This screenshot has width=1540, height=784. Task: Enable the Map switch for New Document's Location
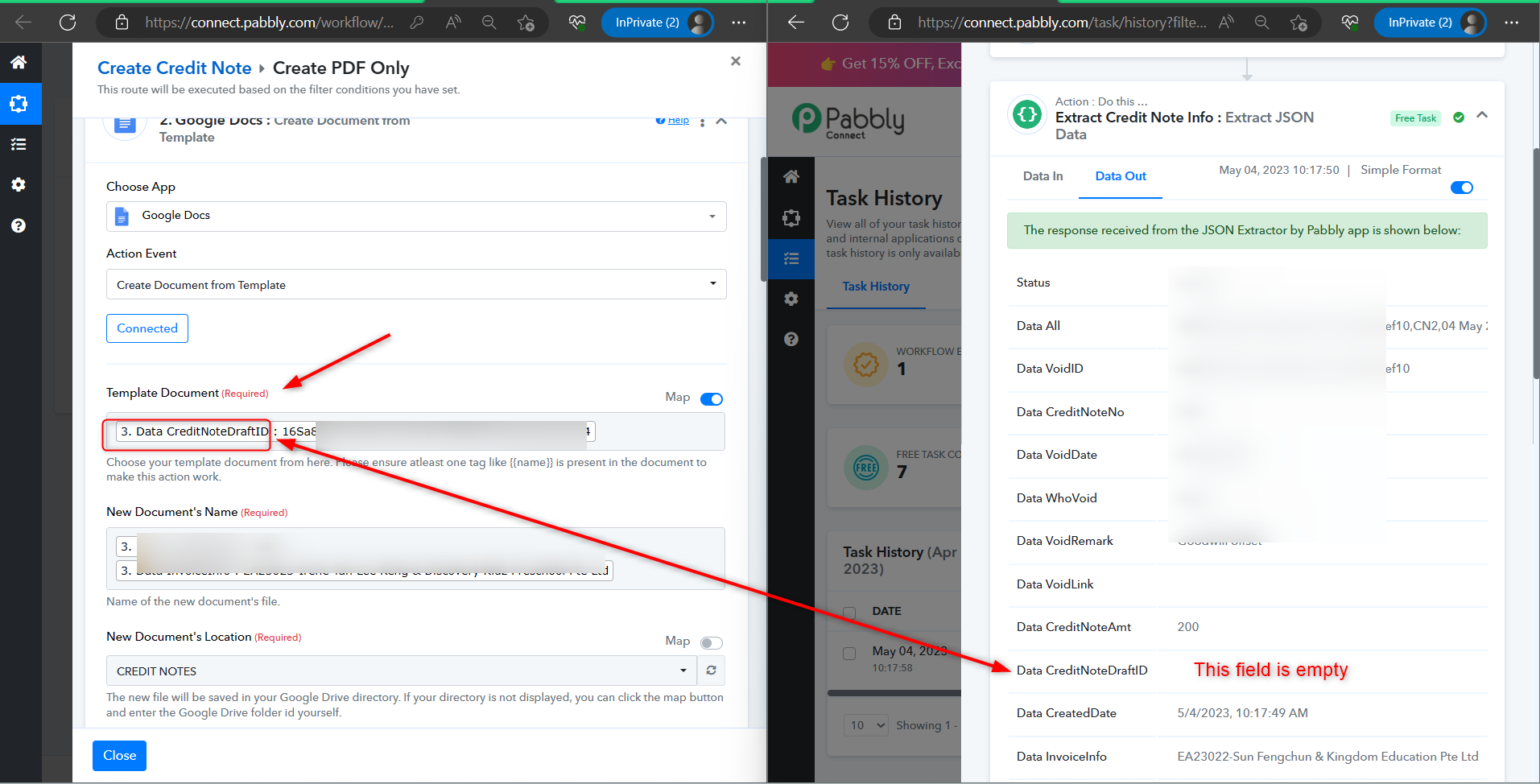712,643
